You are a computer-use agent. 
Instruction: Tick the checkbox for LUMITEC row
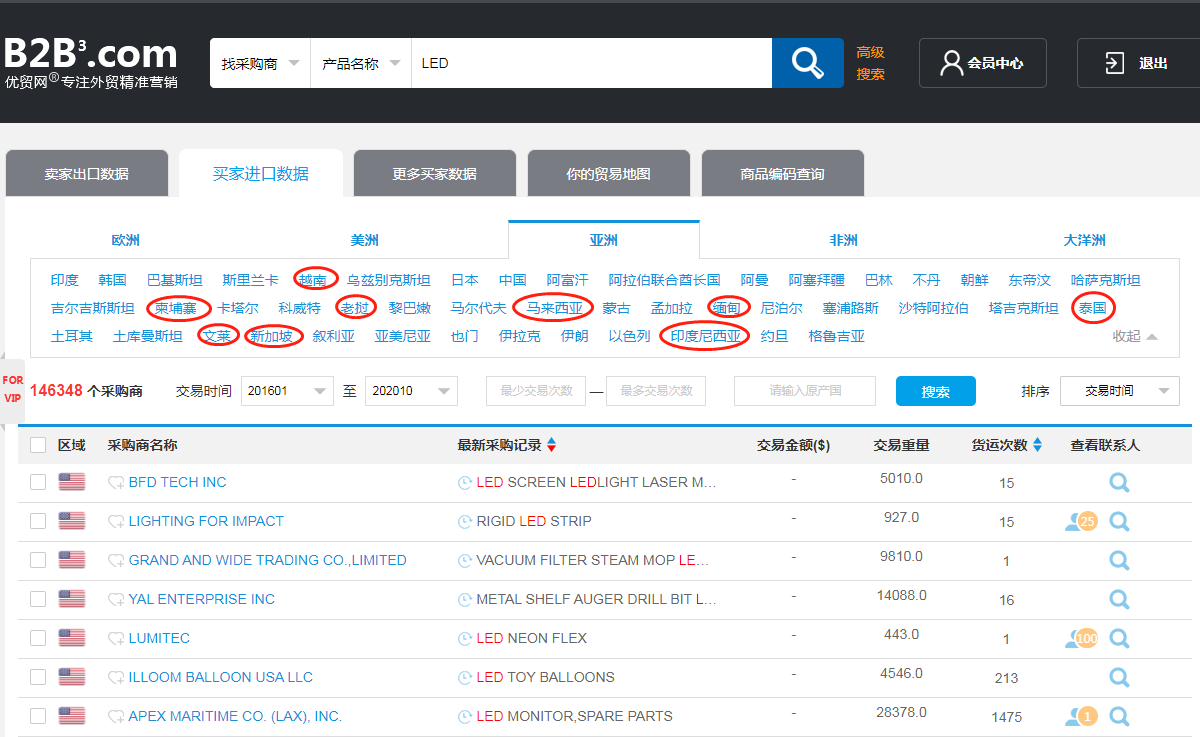point(38,638)
